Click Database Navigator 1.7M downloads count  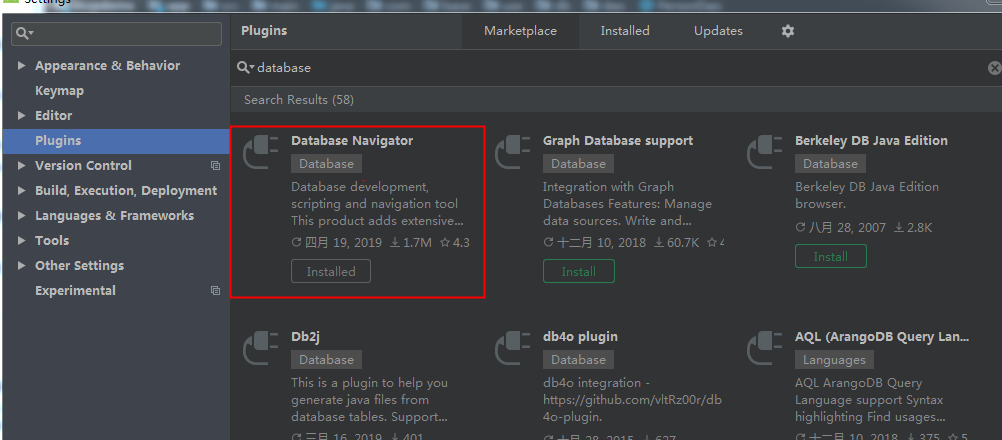tap(411, 243)
